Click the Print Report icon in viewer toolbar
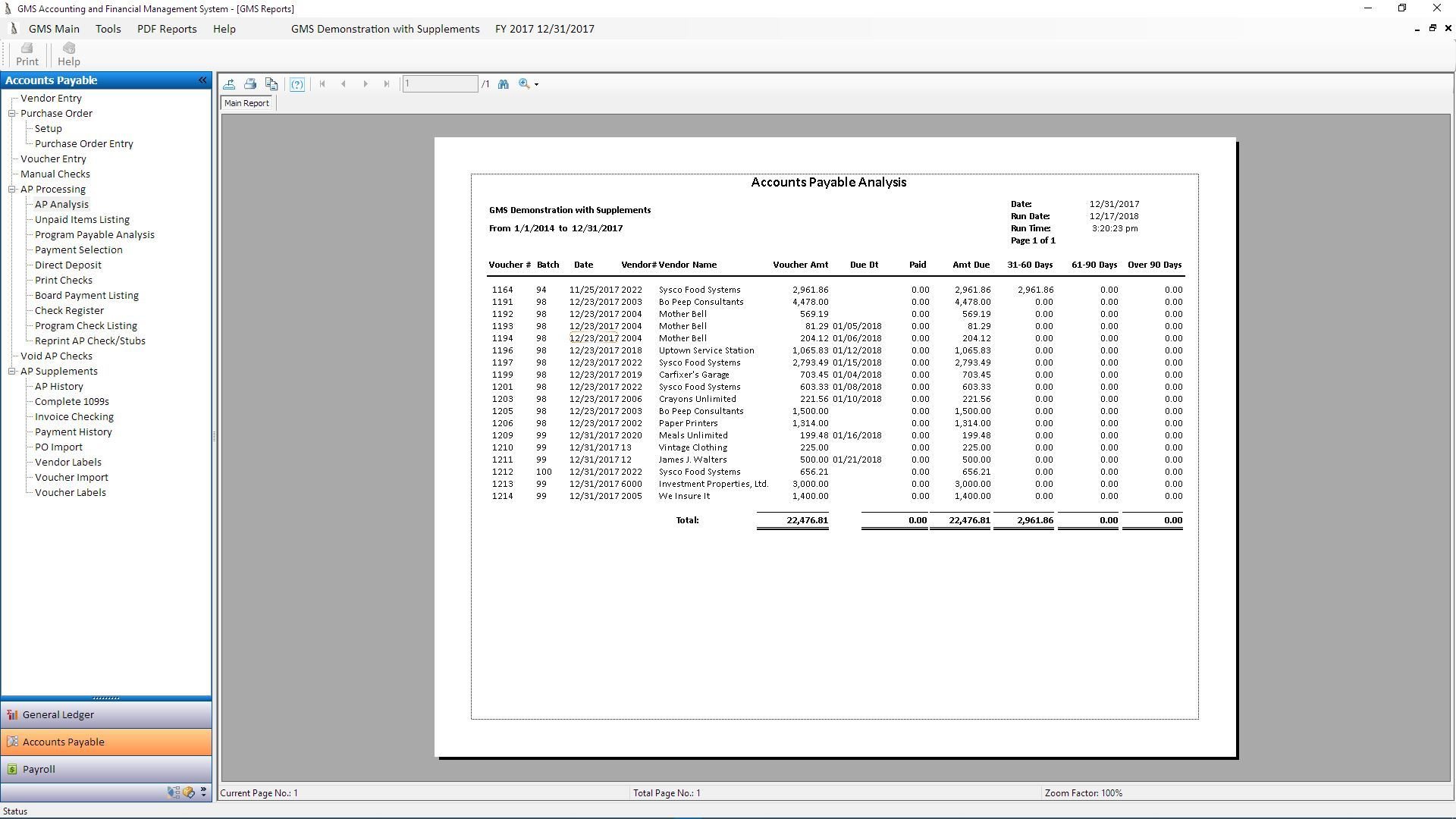Viewport: 1456px width, 819px height. pyautogui.click(x=250, y=84)
